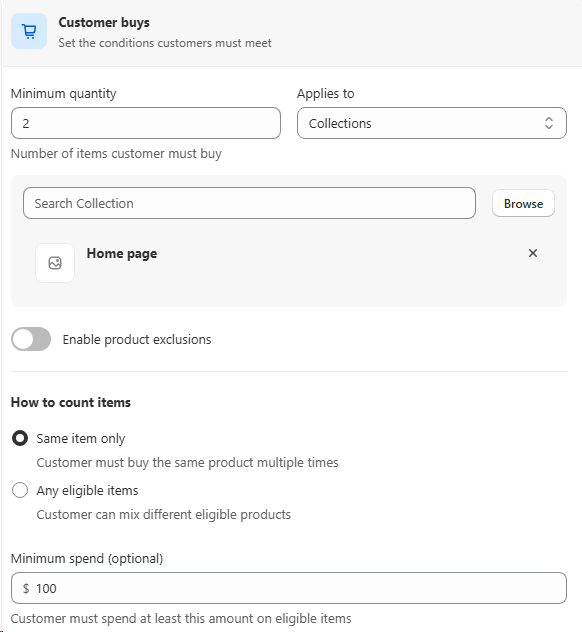Click the Minimum spend input field
Image resolution: width=582 pixels, height=632 pixels.
click(x=289, y=588)
